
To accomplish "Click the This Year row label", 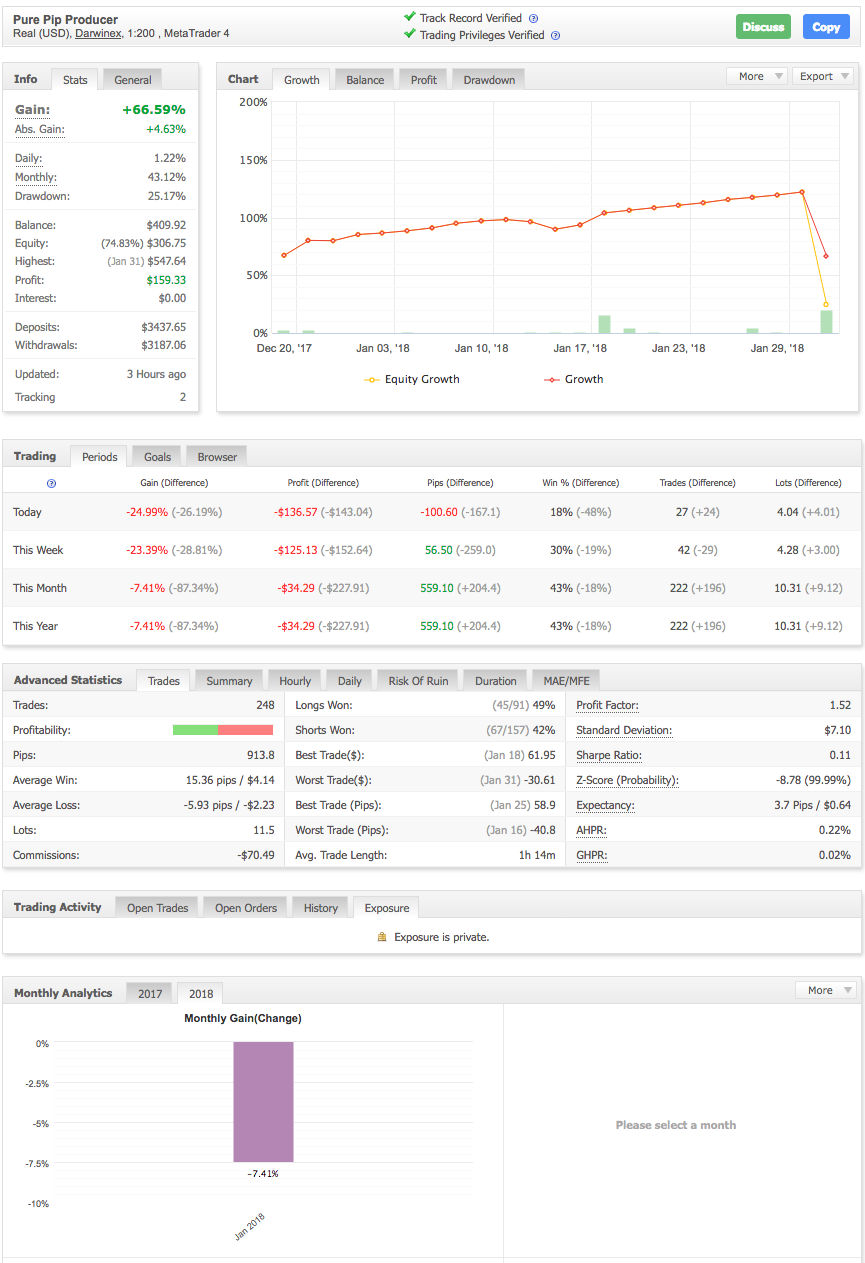I will pyautogui.click(x=35, y=626).
